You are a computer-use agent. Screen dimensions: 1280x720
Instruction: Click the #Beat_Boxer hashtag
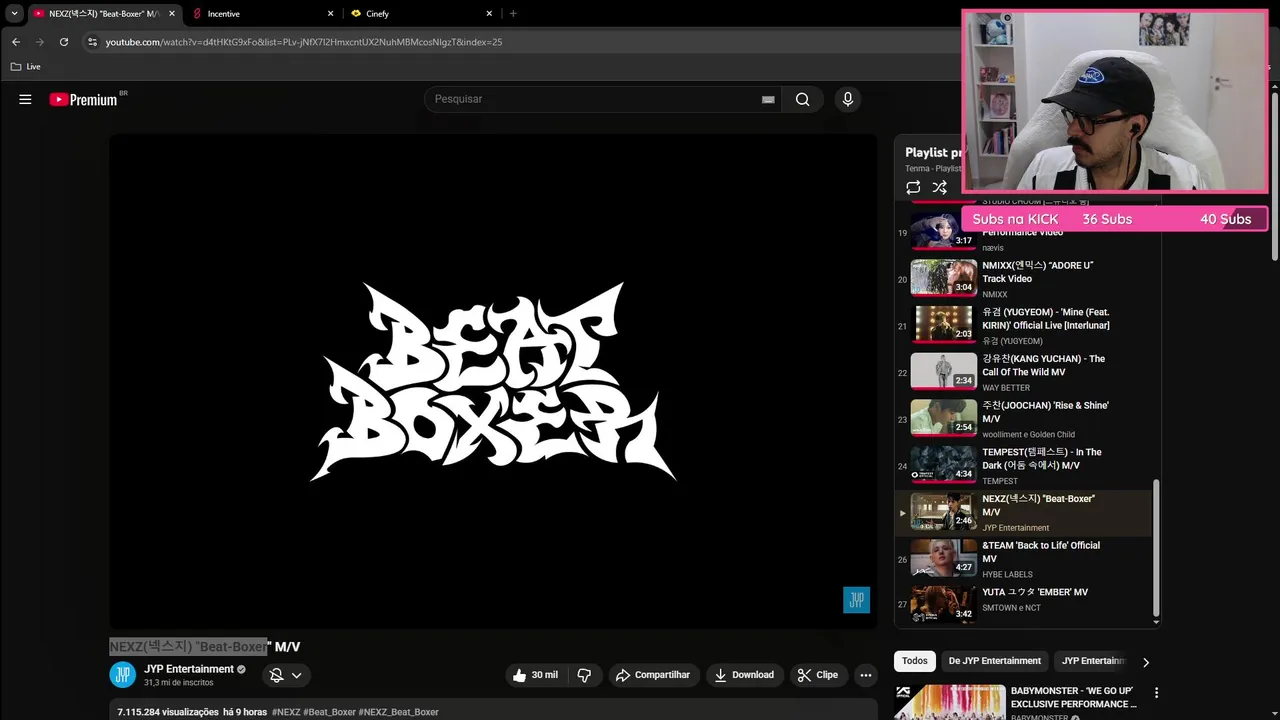[x=330, y=712]
